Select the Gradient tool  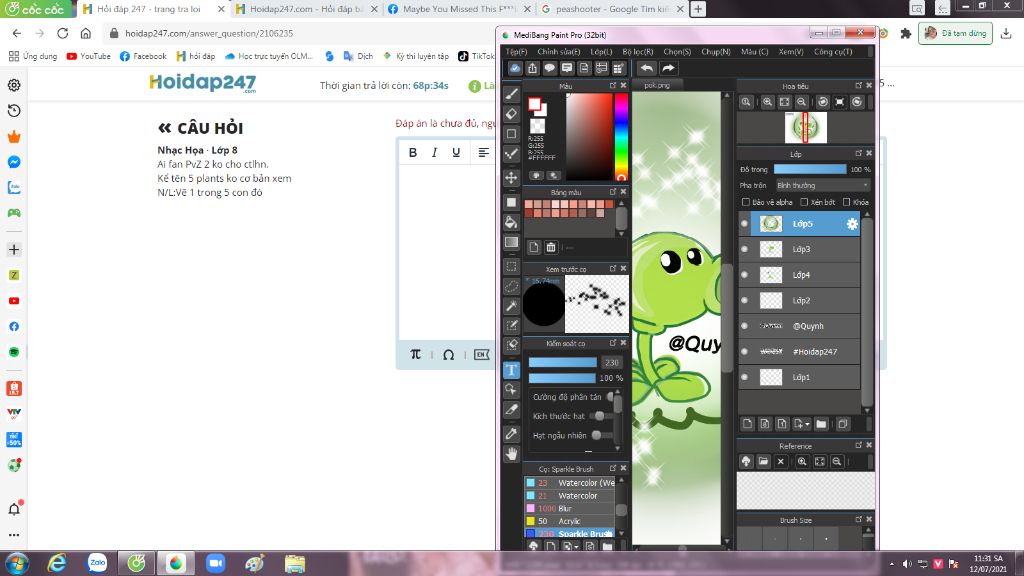click(512, 242)
